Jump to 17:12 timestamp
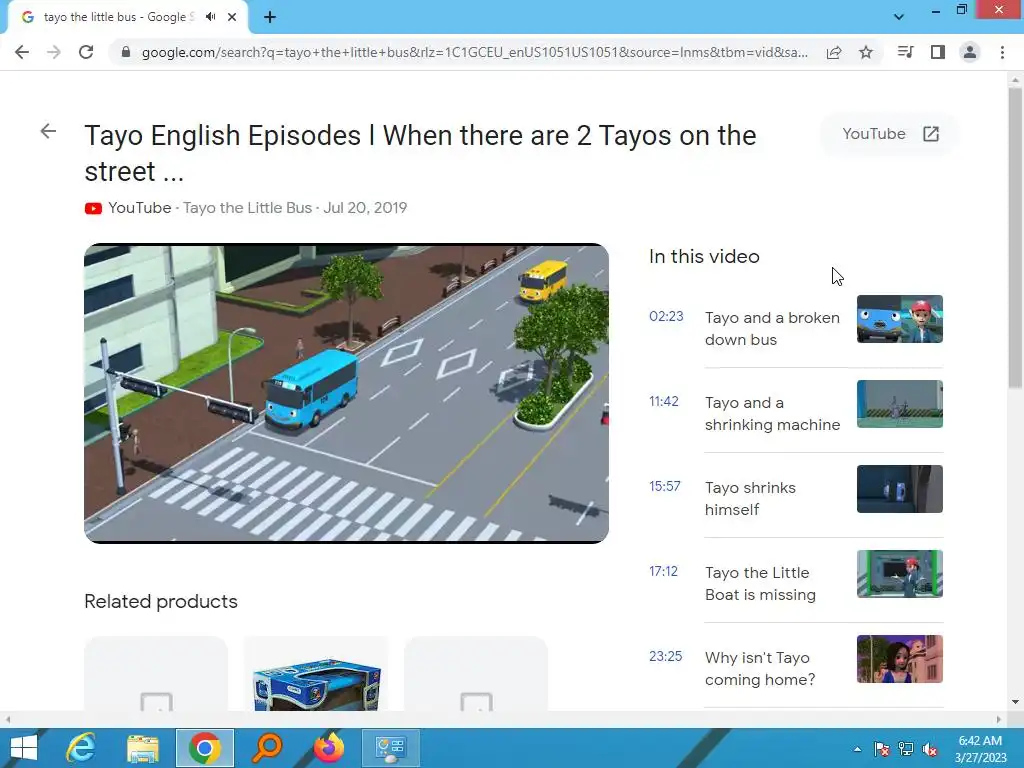The width and height of the screenshot is (1024, 768). pos(663,571)
